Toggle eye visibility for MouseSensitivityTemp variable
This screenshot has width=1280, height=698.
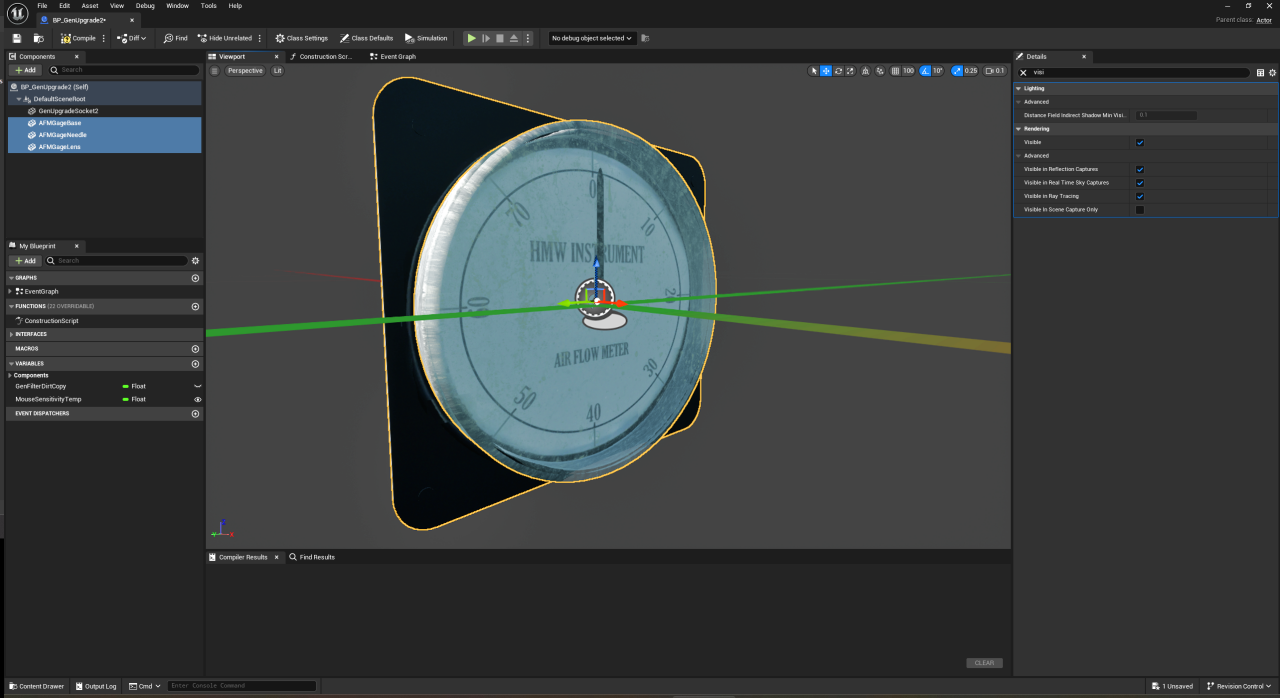coord(198,399)
